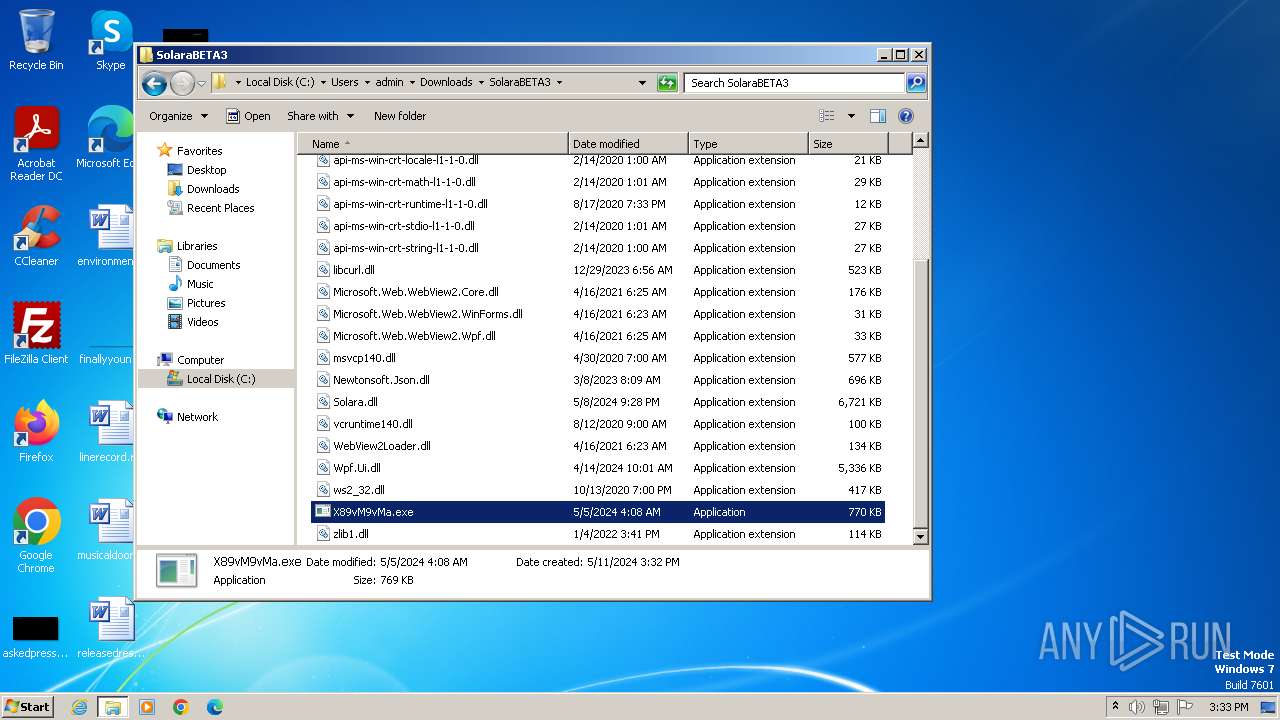Click the X89vM9vMa.exe details pane thumbnail
Screen dimensions: 1280x720
pos(177,571)
